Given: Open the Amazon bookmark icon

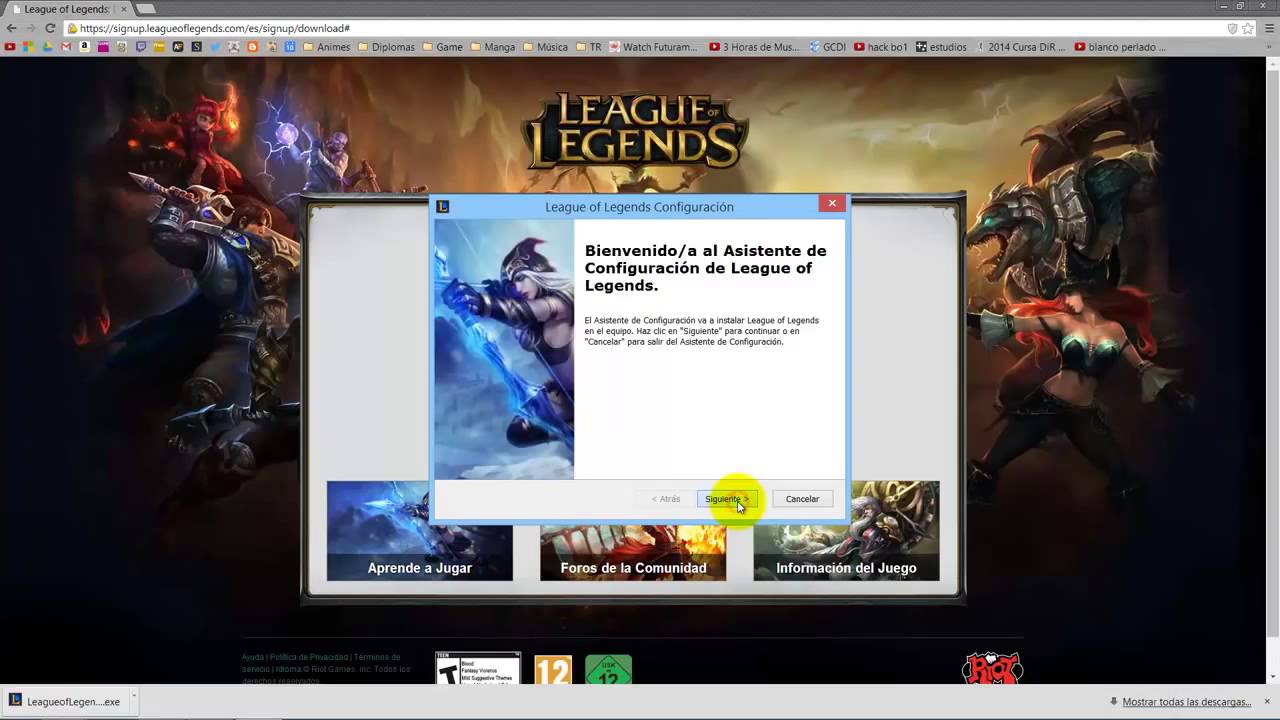Looking at the screenshot, I should [84, 47].
